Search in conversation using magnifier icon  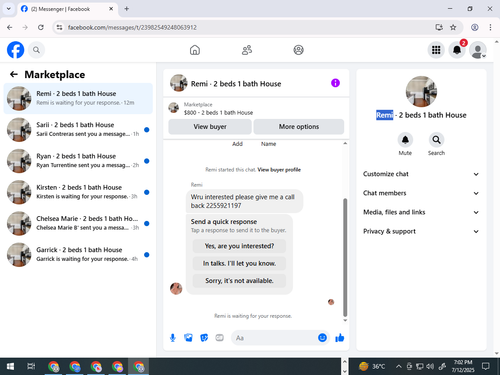[436, 140]
